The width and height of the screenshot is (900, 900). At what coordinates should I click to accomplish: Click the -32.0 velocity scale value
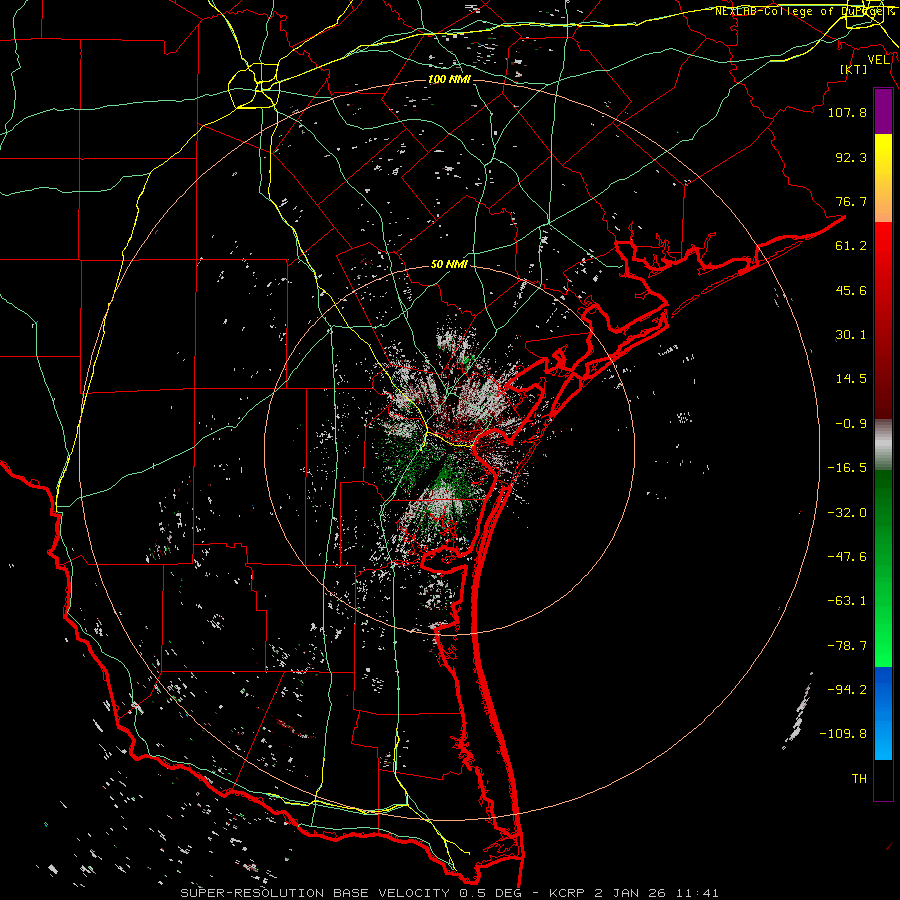(847, 513)
